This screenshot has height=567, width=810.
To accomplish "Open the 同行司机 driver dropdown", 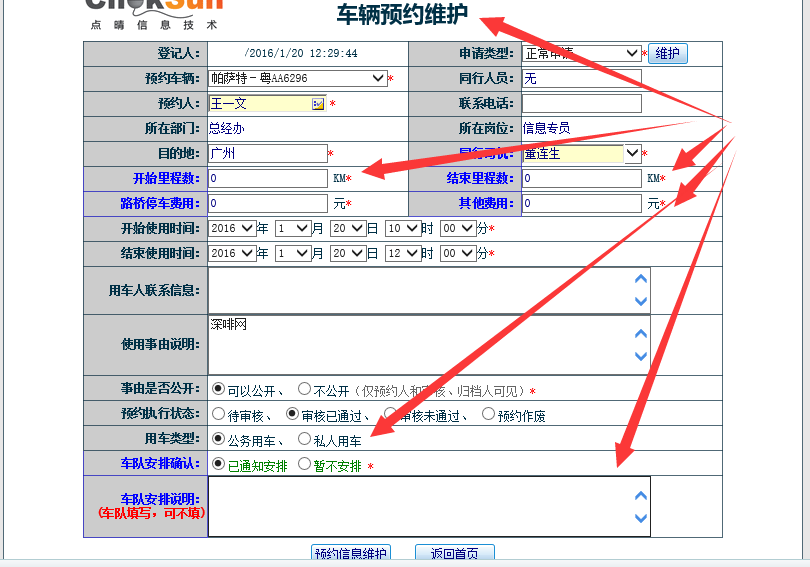I will (x=631, y=153).
